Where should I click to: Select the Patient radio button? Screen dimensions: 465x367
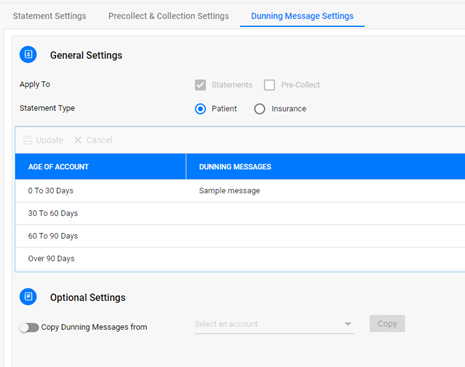tap(200, 109)
